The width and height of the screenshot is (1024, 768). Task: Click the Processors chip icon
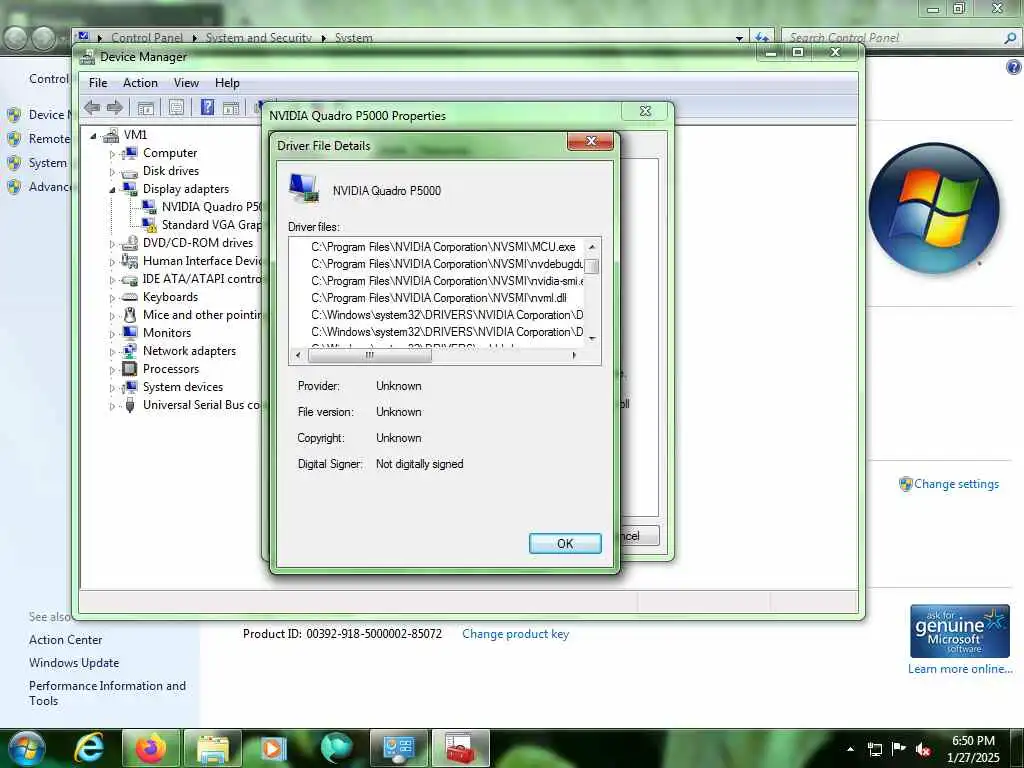pyautogui.click(x=130, y=369)
